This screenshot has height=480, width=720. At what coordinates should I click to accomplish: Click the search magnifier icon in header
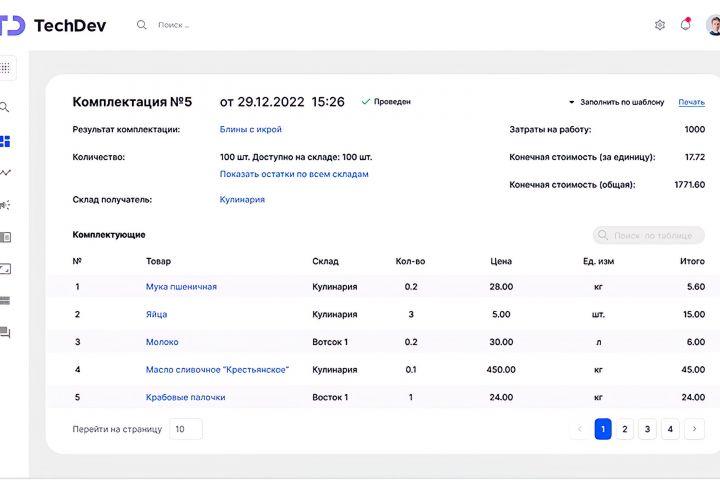pyautogui.click(x=141, y=25)
